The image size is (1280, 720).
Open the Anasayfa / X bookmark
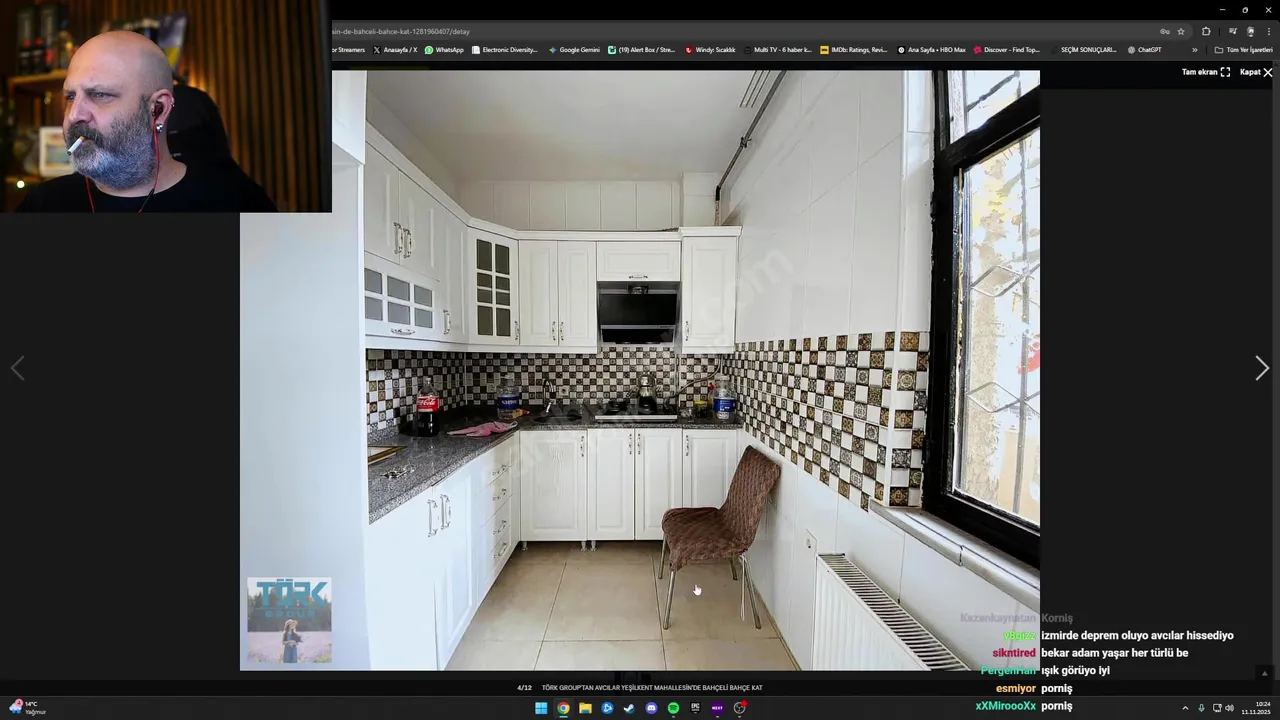[395, 49]
